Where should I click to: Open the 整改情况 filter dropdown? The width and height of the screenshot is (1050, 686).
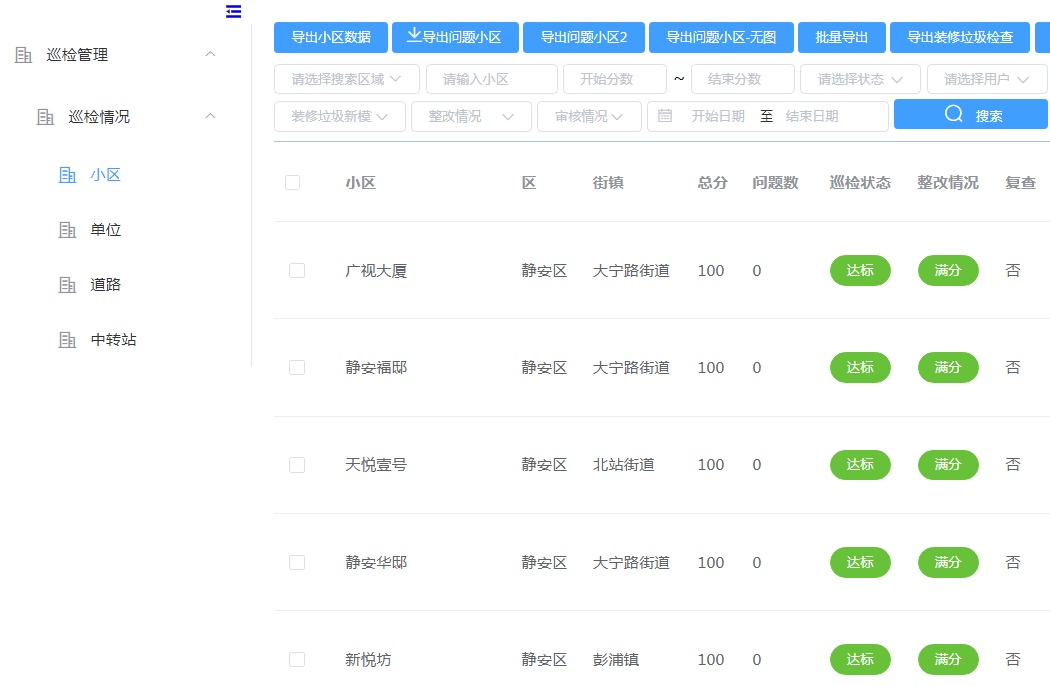tap(471, 116)
